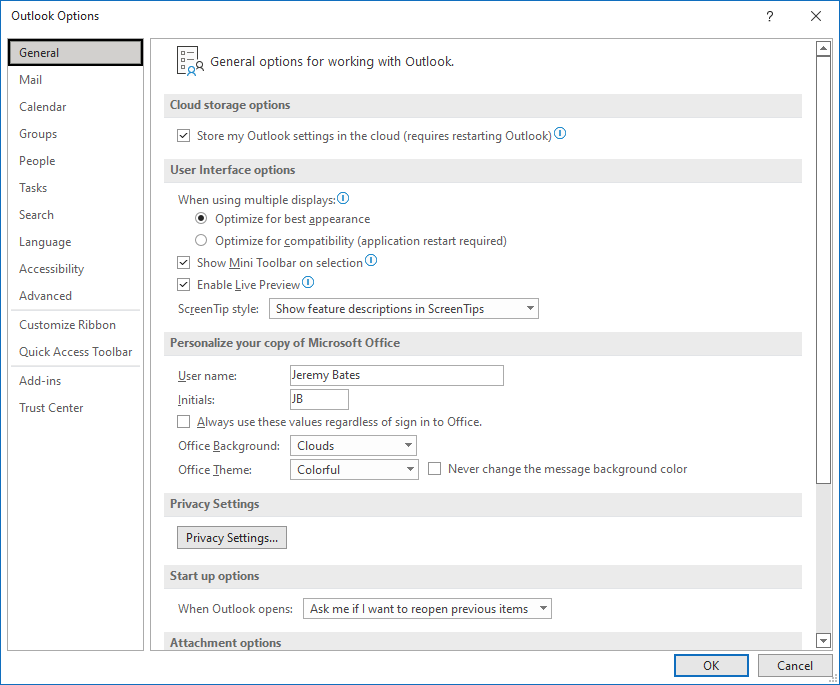840x685 pixels.
Task: Select the General category
Action: (x=76, y=52)
